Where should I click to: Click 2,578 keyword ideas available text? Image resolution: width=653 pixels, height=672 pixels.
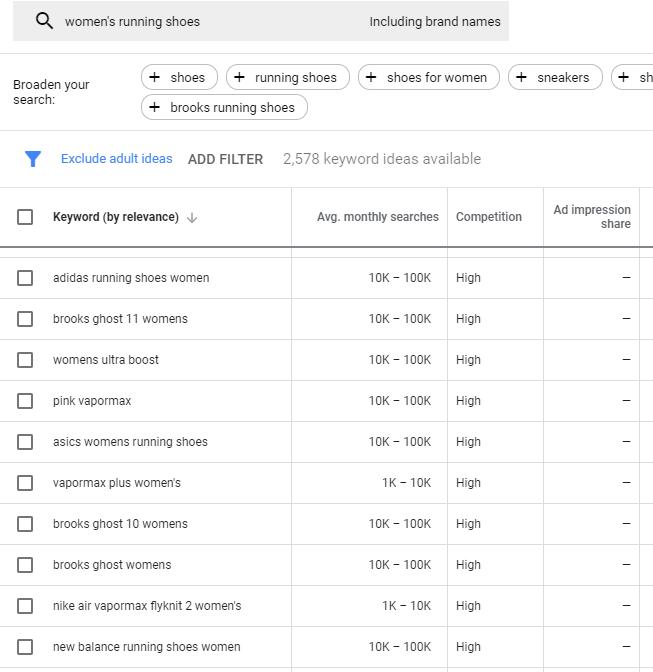(382, 159)
